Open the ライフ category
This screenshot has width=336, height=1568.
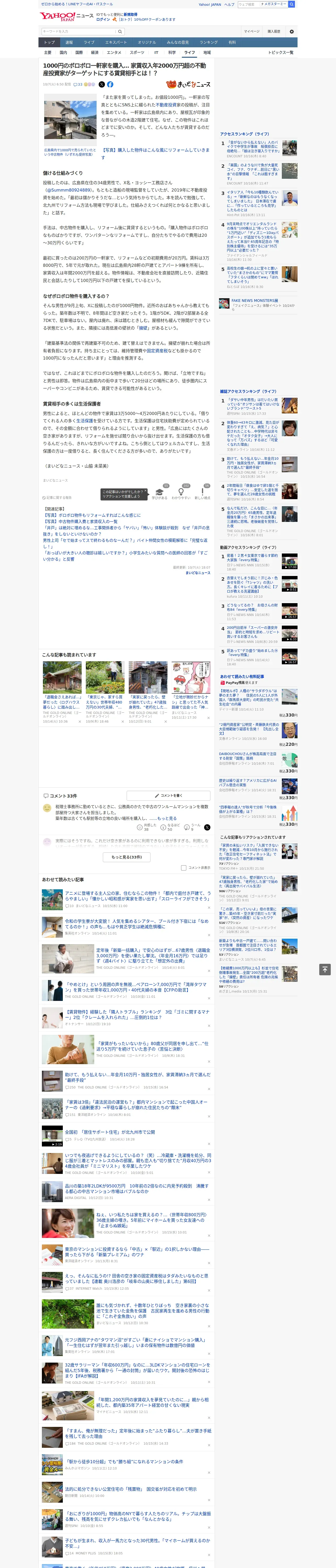190,52
